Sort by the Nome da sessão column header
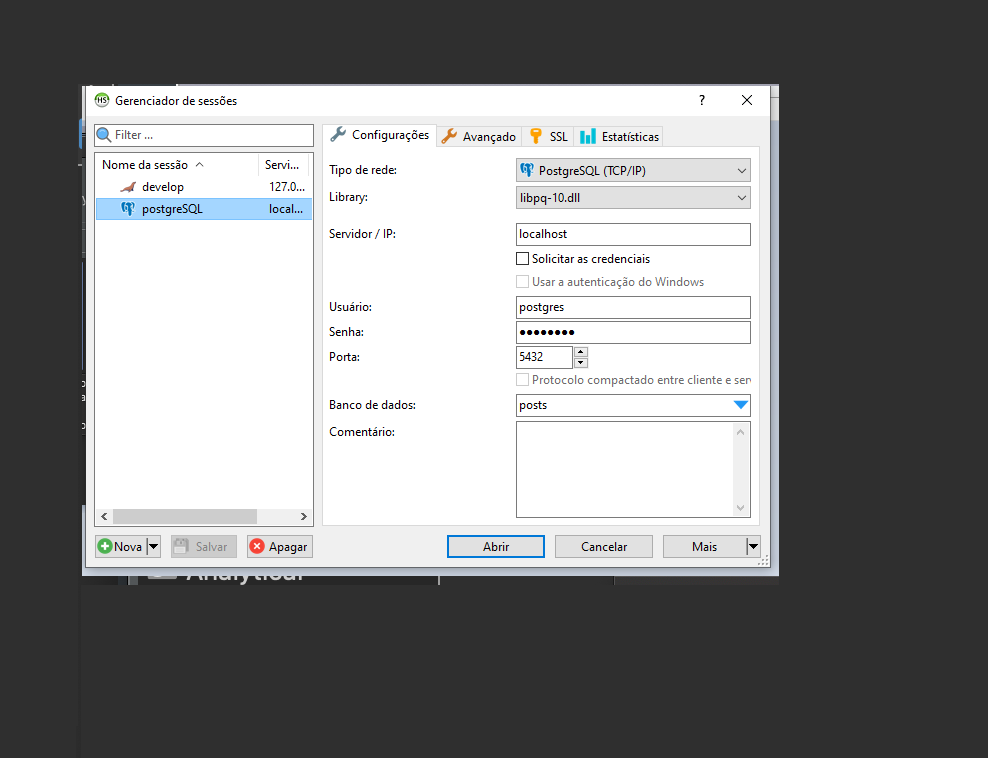The image size is (988, 758). tap(176, 165)
